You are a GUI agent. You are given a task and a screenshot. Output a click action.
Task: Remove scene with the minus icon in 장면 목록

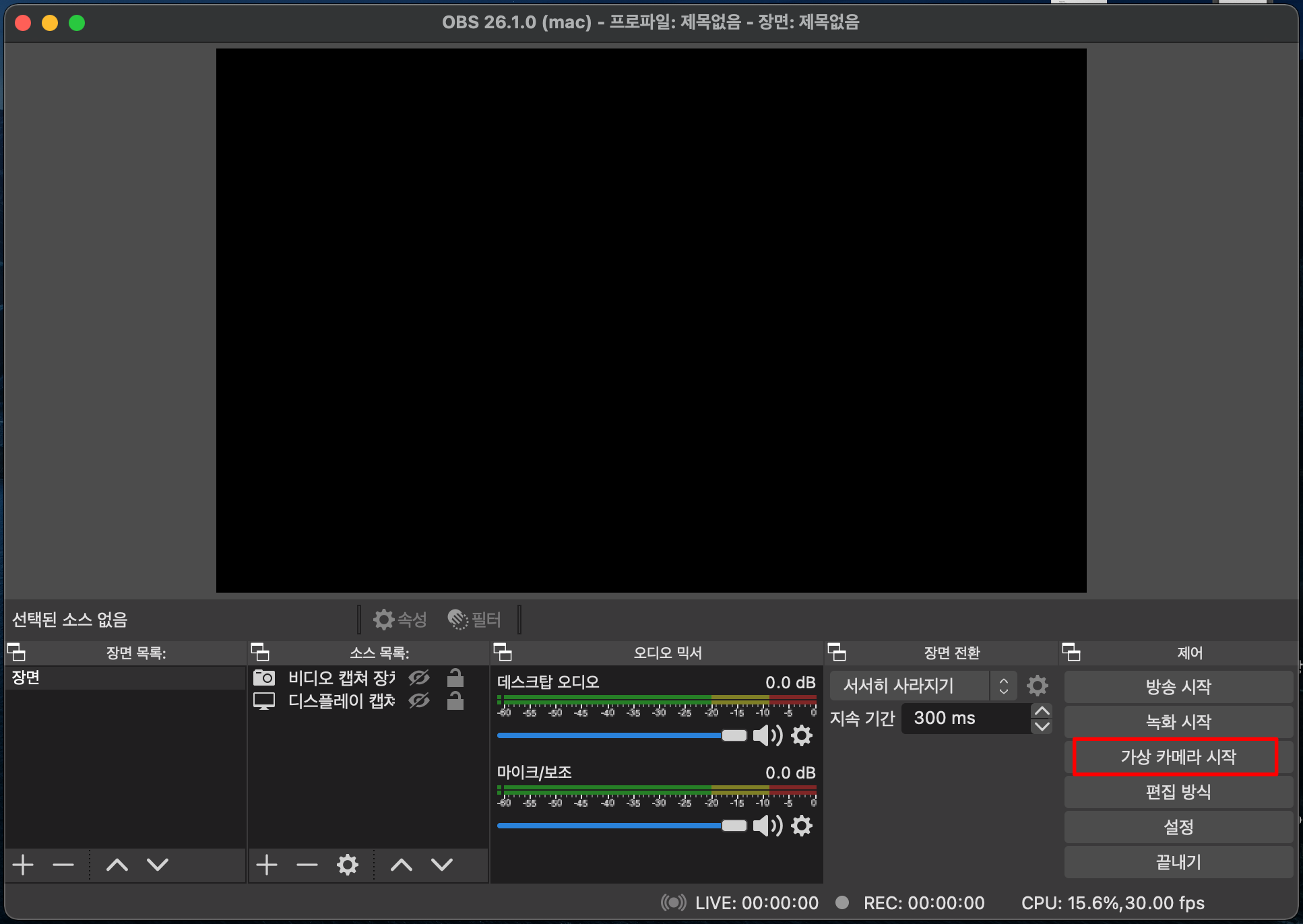[x=63, y=865]
